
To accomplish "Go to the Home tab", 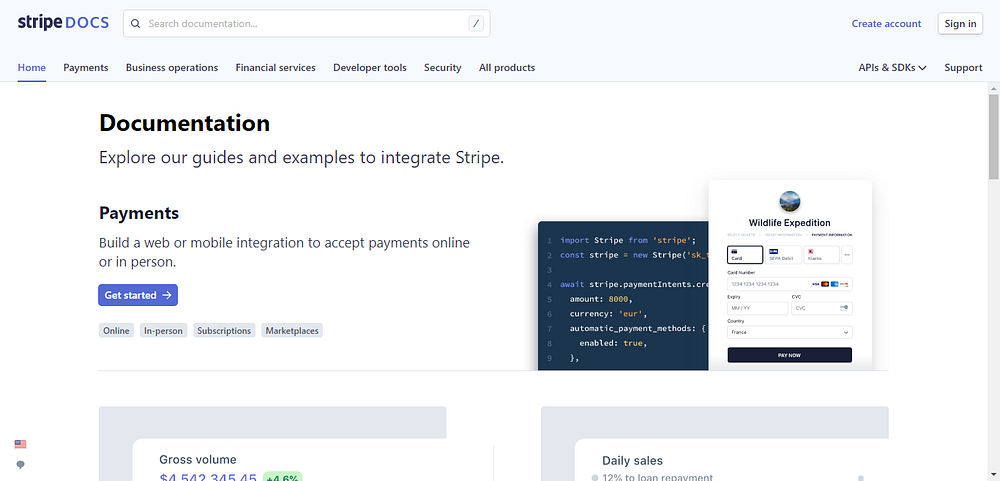I will point(31,68).
